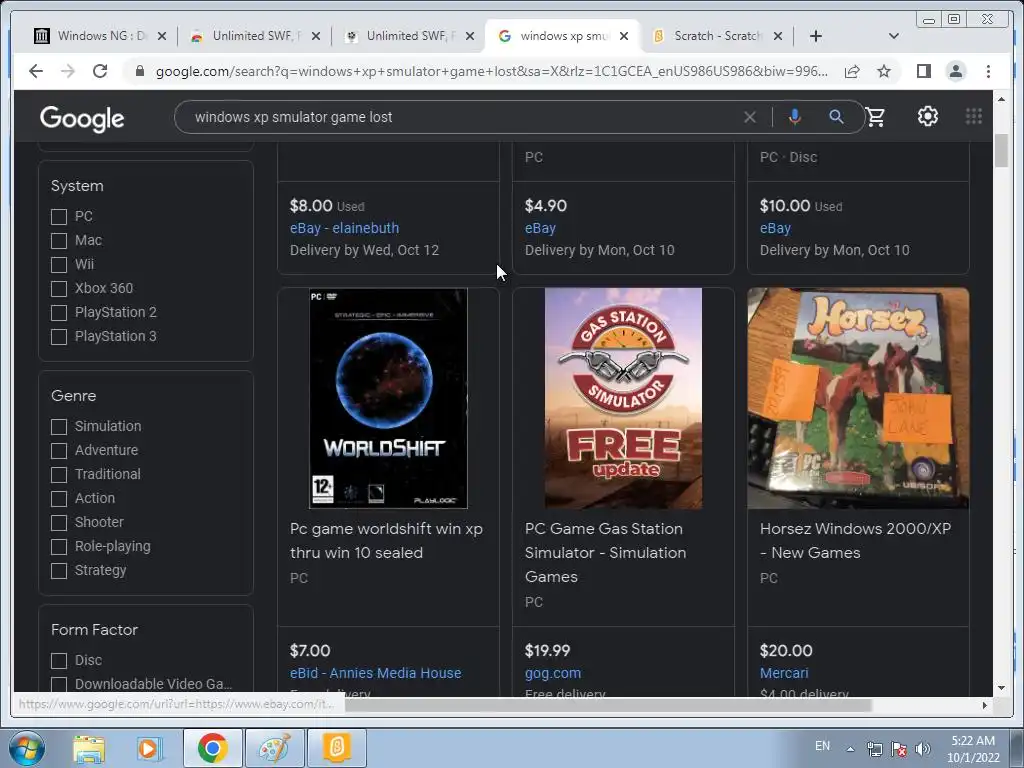Check the Mac system filter

59,240
